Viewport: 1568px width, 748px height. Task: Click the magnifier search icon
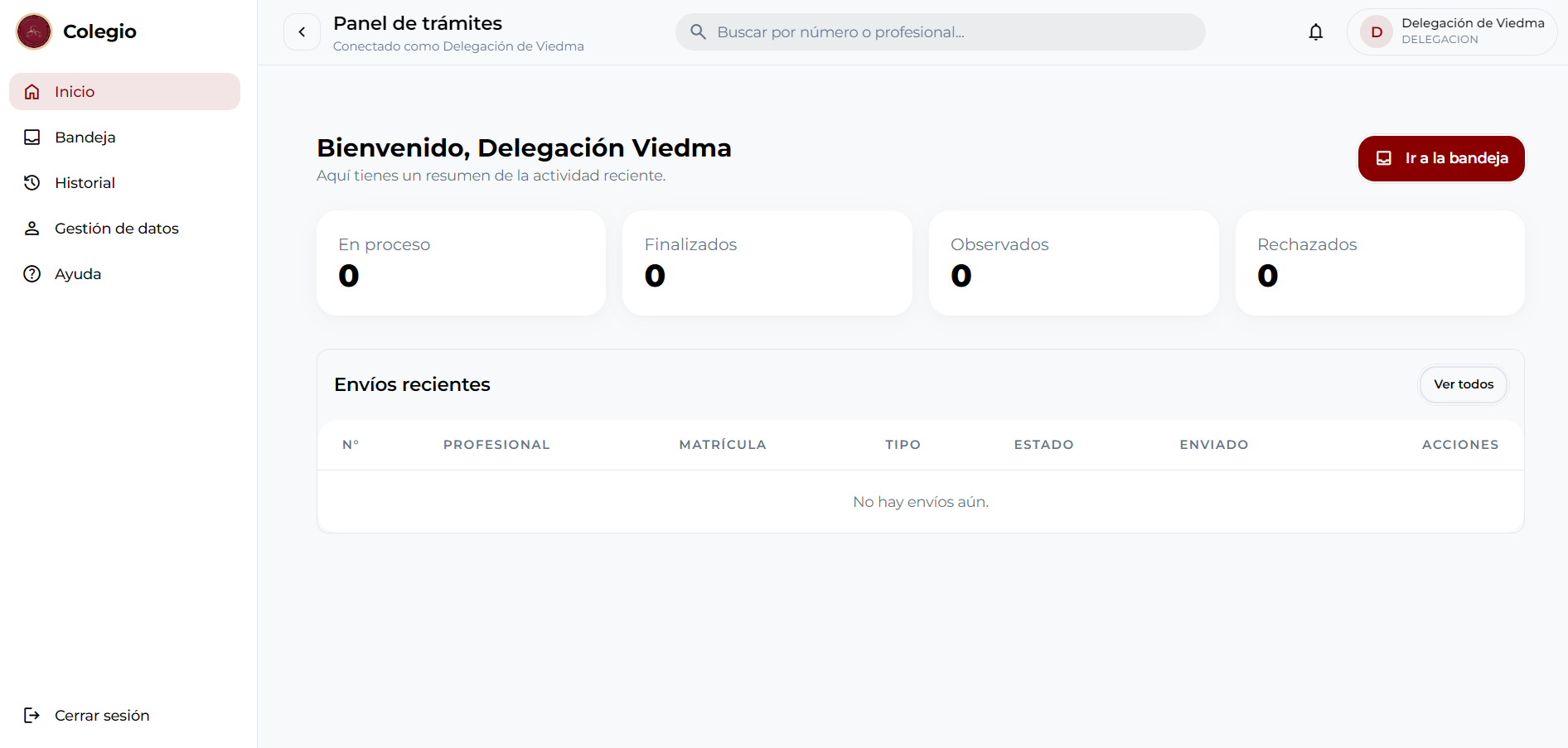[x=698, y=32]
